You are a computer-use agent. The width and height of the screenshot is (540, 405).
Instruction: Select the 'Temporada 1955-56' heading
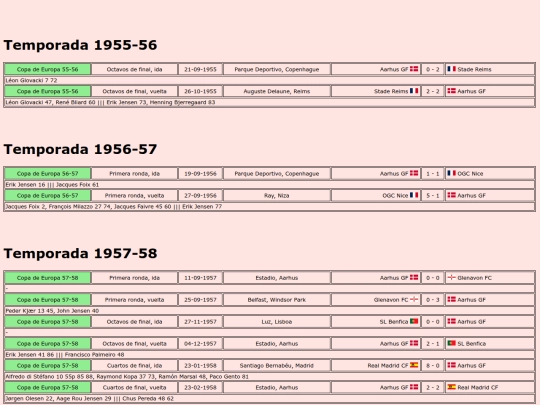coord(80,45)
